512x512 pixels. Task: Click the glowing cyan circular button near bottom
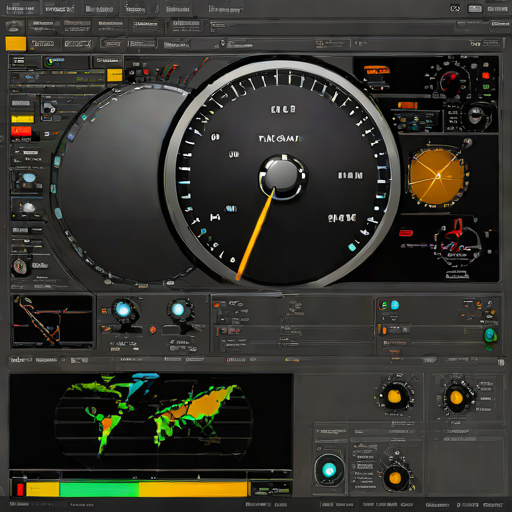(329, 470)
